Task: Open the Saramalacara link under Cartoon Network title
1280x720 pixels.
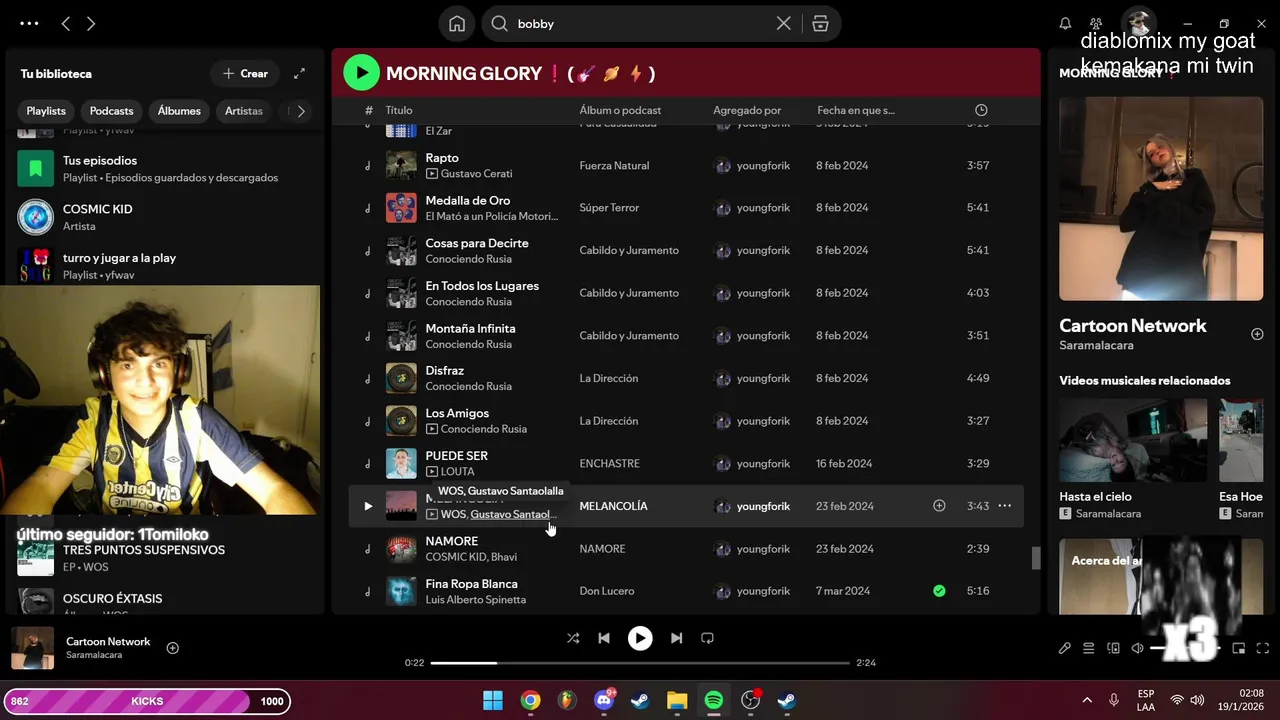Action: (1096, 345)
